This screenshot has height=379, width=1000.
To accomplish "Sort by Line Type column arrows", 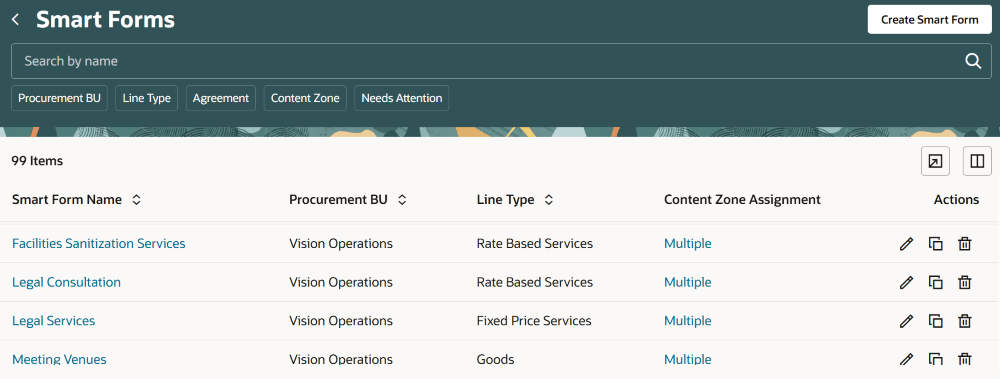I will pyautogui.click(x=548, y=200).
